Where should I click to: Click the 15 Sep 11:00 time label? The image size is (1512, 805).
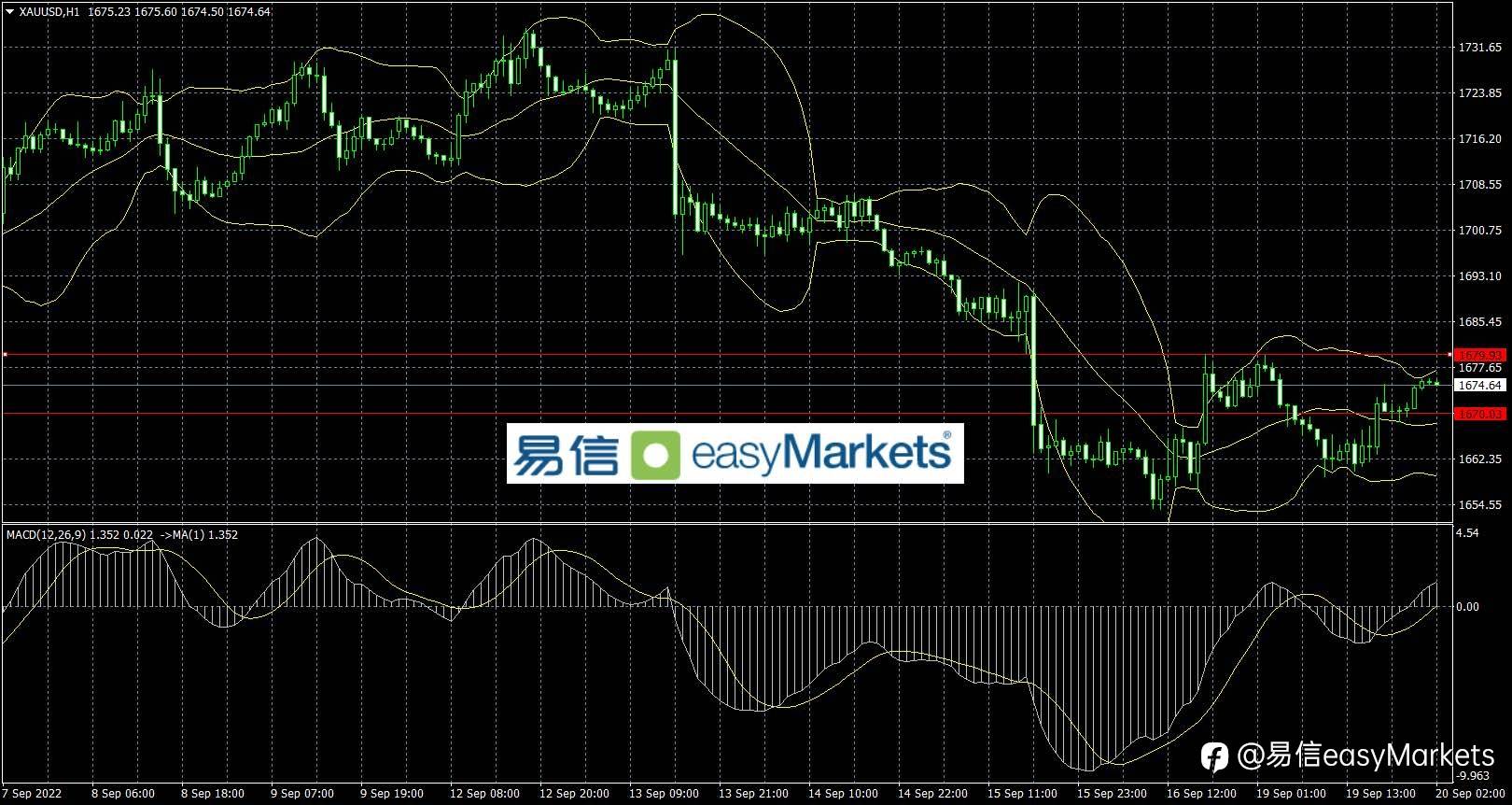pyautogui.click(x=1022, y=794)
